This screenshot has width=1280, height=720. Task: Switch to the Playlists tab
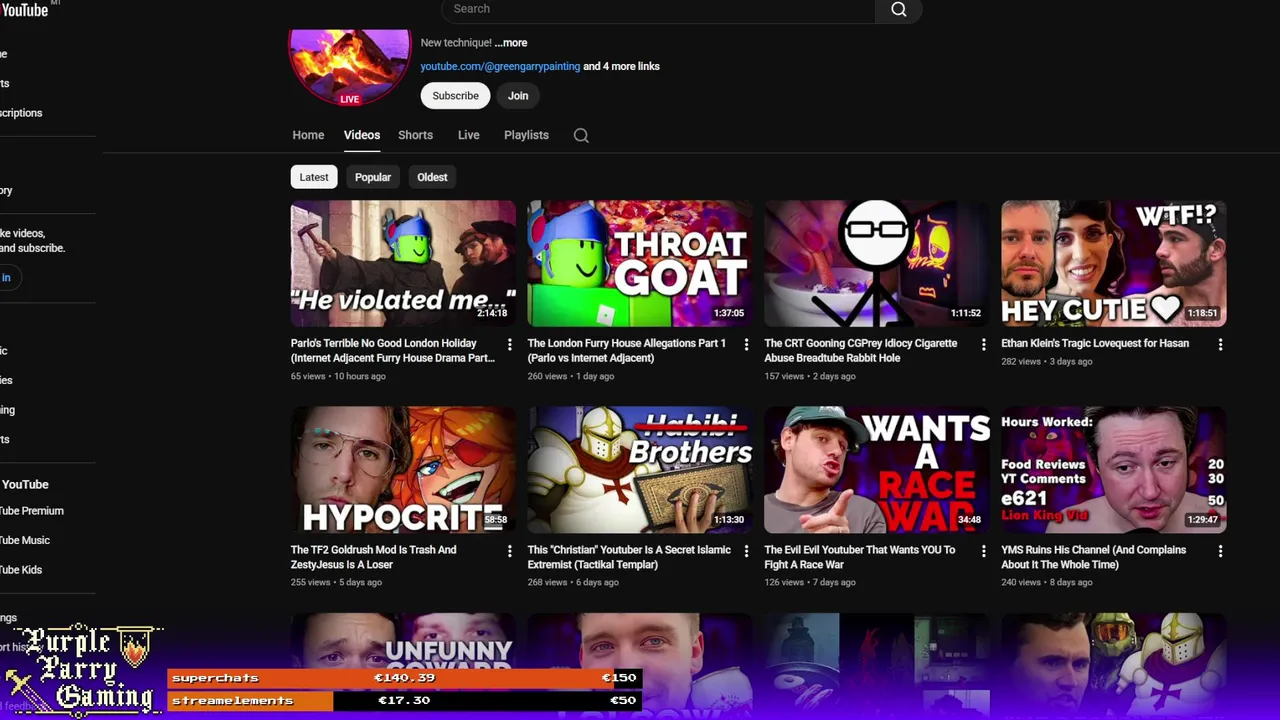coord(526,135)
